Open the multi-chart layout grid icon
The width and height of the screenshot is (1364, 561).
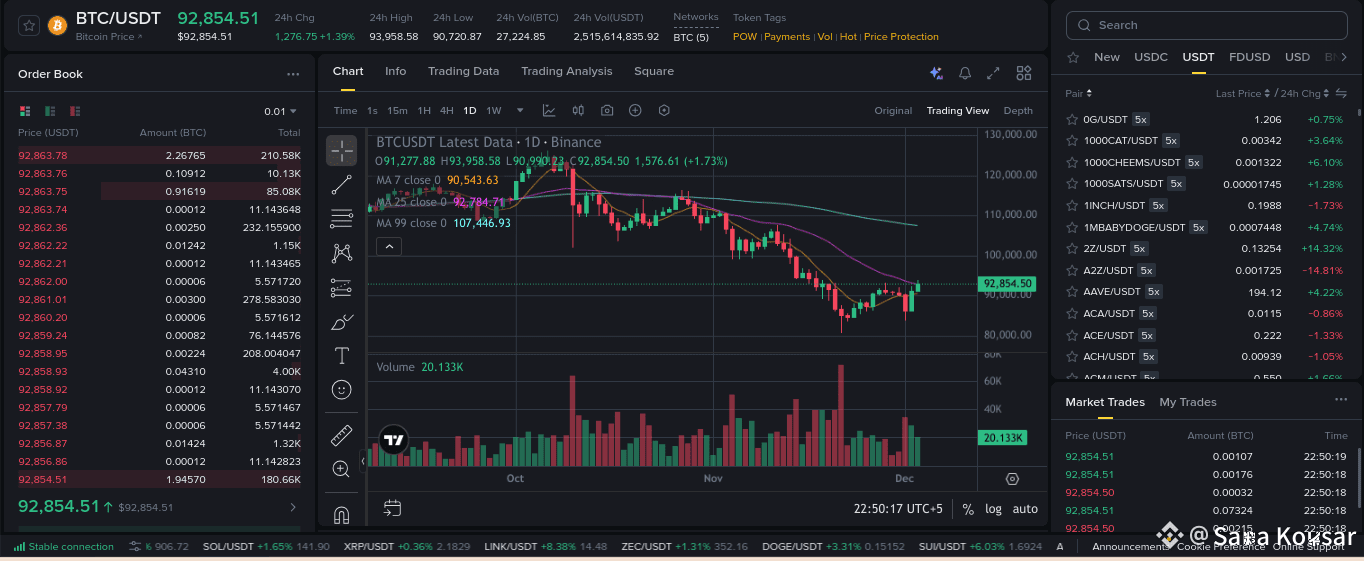1024,73
